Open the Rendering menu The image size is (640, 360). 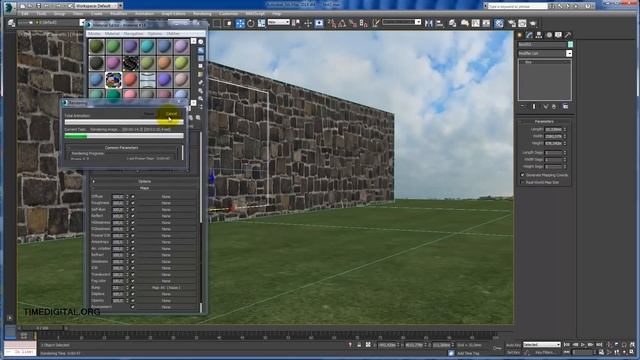click(202, 13)
